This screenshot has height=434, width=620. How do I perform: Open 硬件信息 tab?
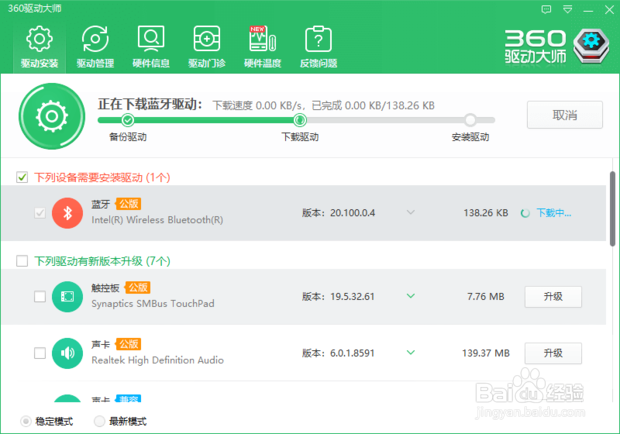151,47
